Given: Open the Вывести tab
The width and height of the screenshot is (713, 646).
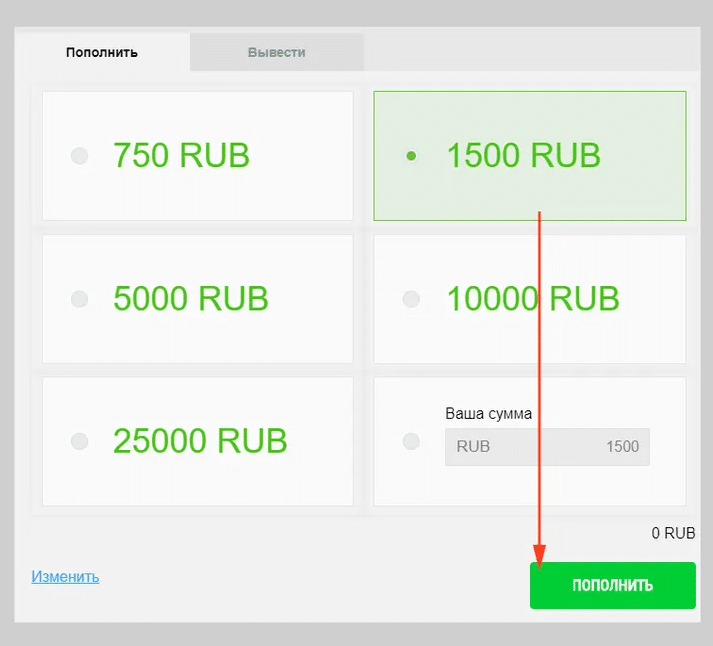Looking at the screenshot, I should click(x=276, y=52).
